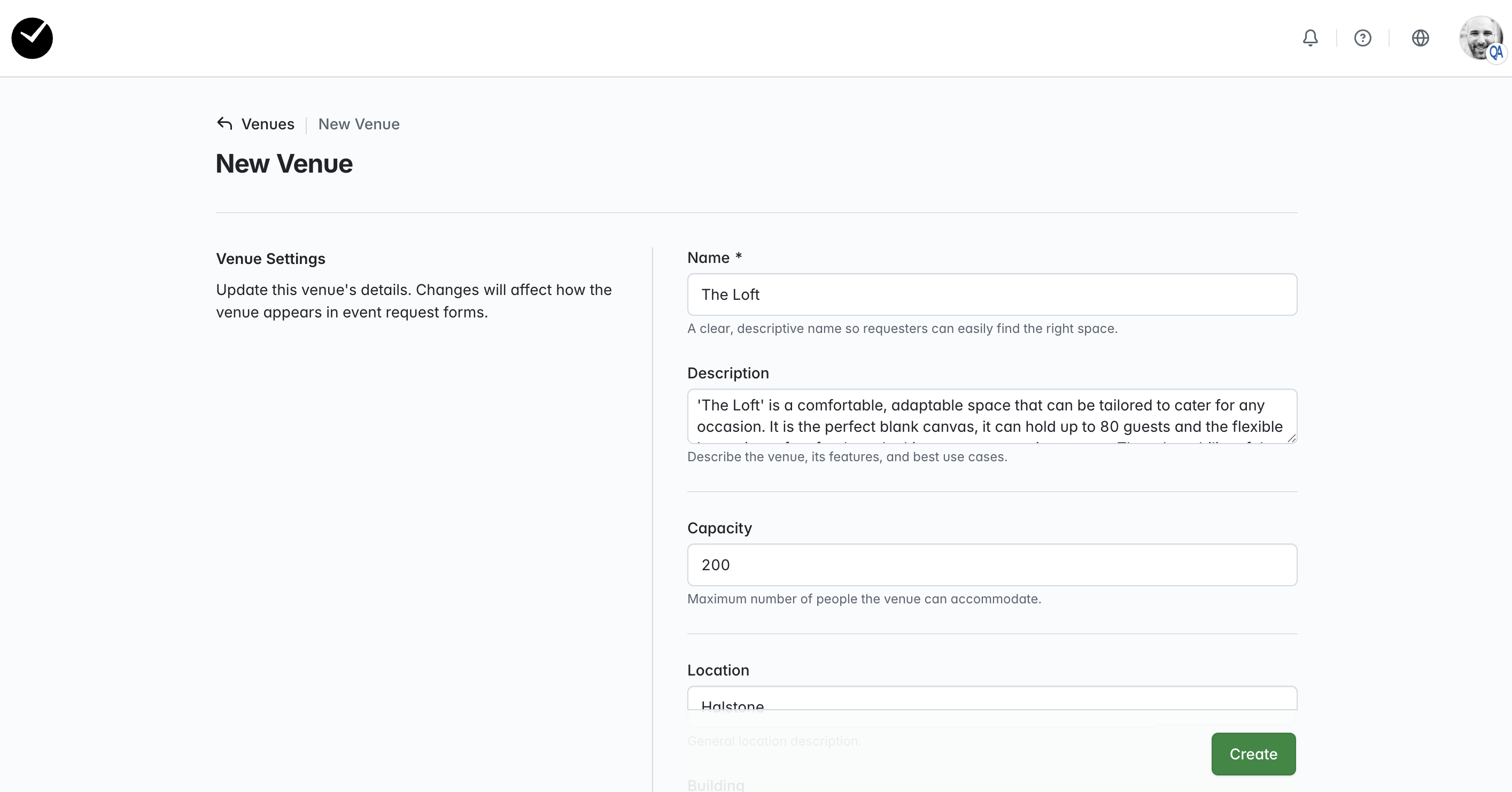This screenshot has width=1512, height=792.
Task: Open the notifications bell
Action: 1310,38
